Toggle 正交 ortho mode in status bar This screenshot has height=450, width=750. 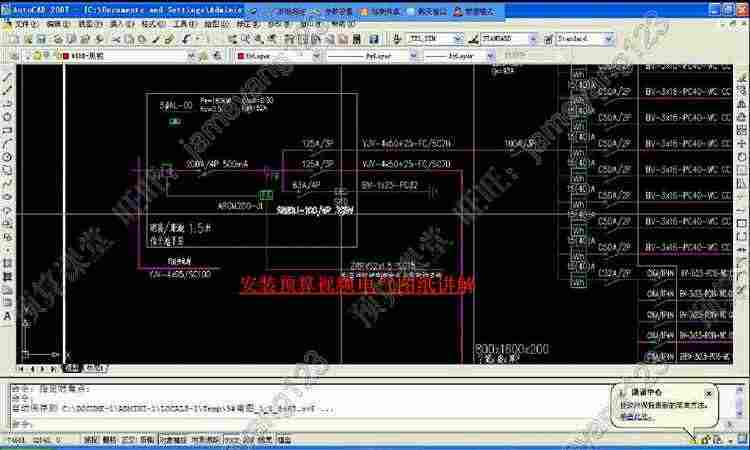[128, 439]
